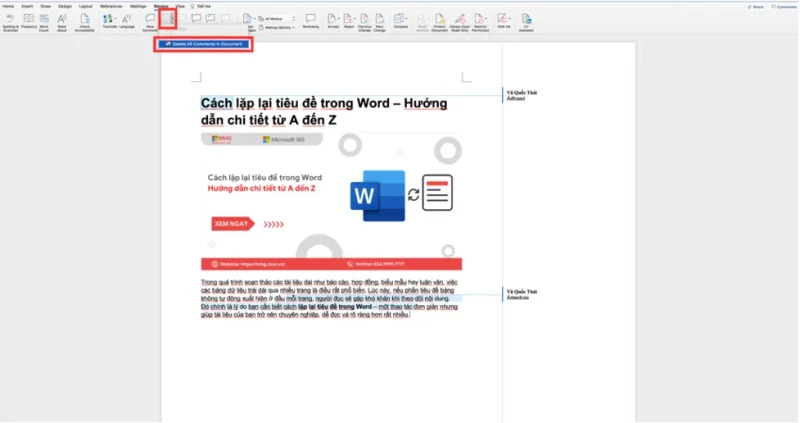Open the Draw tab
Viewport: 800px width, 423px height.
pos(45,6)
